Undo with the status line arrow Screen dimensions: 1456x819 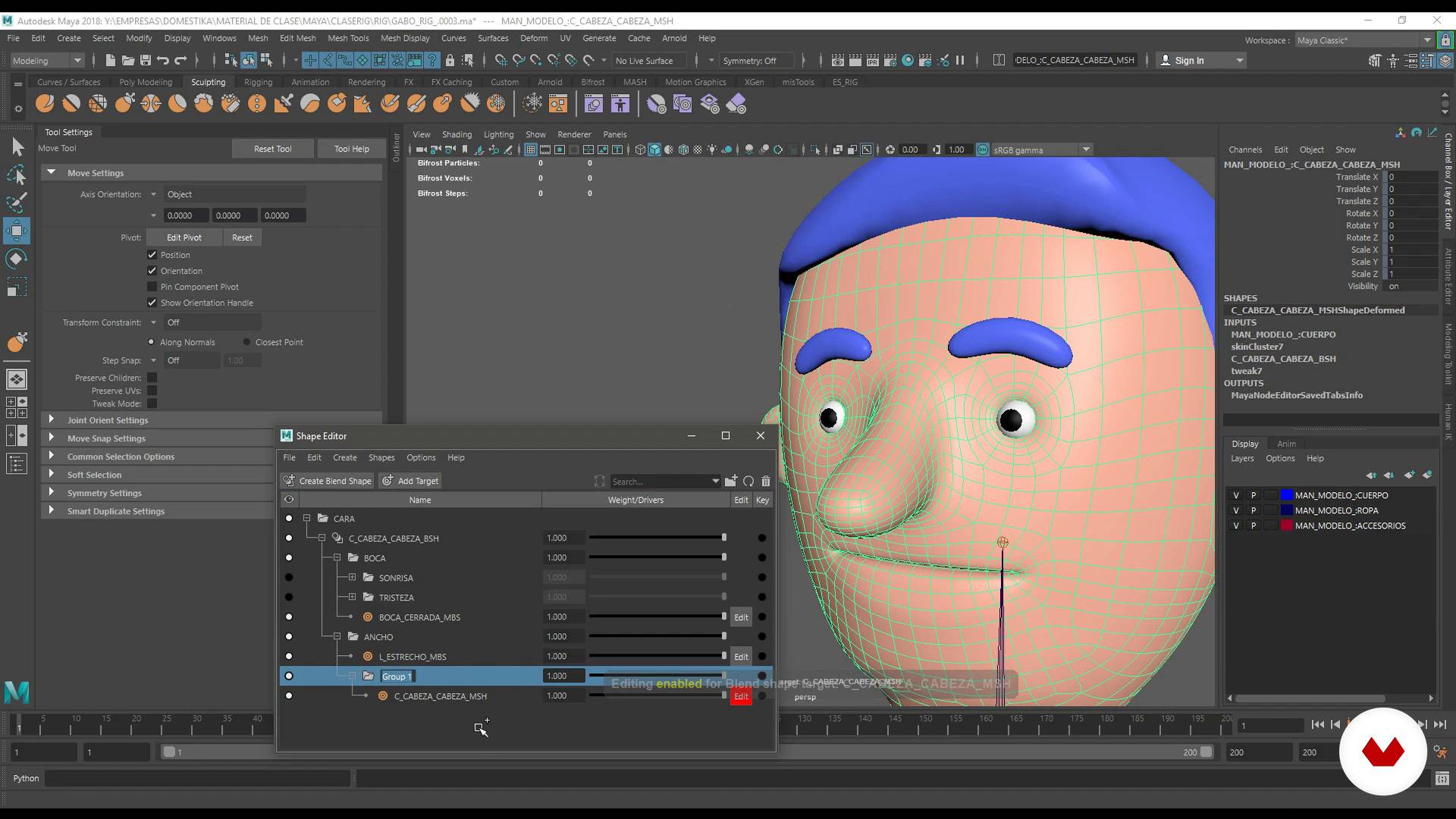point(162,60)
